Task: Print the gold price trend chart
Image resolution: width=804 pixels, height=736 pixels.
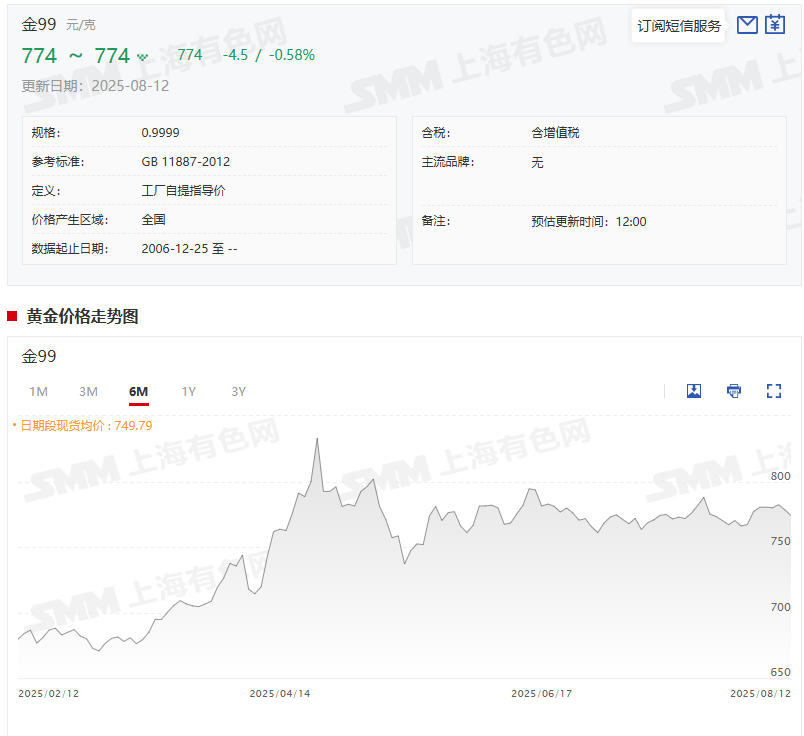Action: (734, 391)
